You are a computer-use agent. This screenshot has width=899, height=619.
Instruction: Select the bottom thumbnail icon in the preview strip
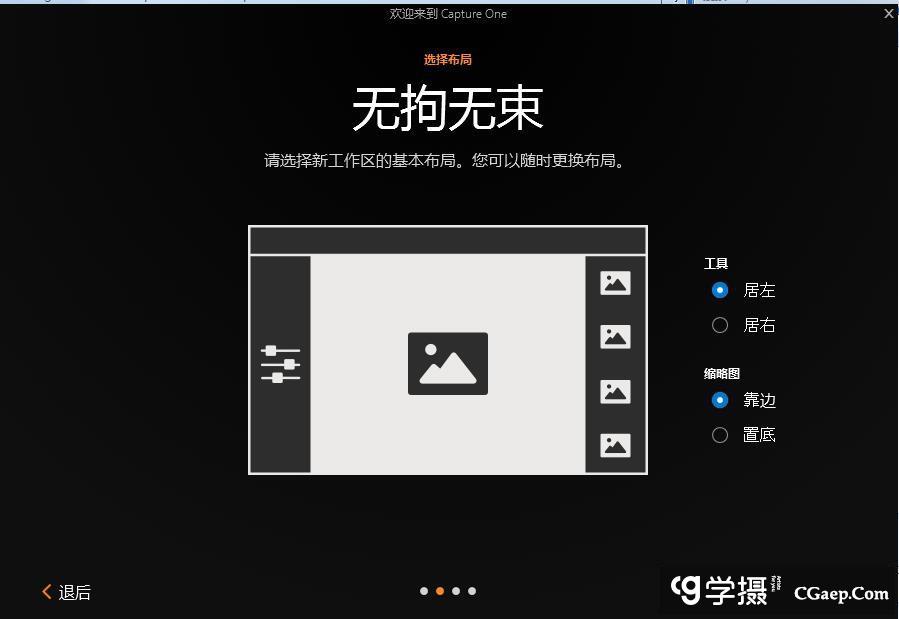pos(615,445)
